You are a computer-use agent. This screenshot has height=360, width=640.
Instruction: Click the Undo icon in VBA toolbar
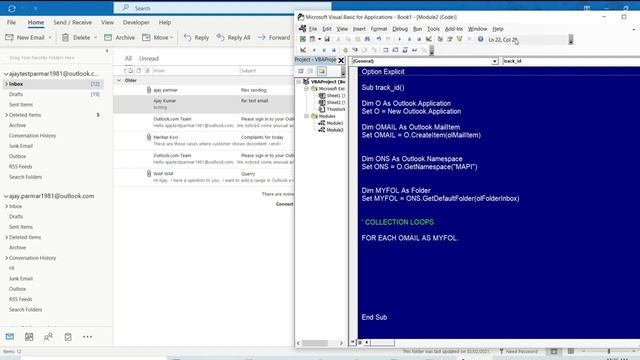379,39
